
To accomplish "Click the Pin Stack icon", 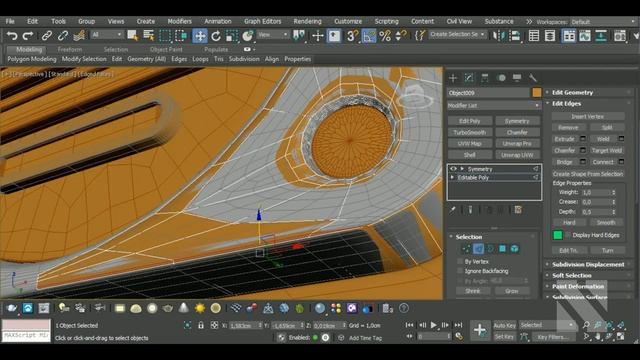I will click(453, 210).
